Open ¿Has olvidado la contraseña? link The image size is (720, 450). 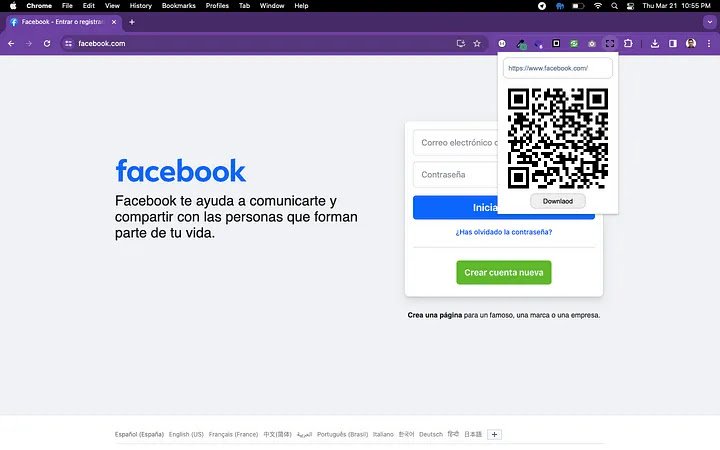coord(504,232)
